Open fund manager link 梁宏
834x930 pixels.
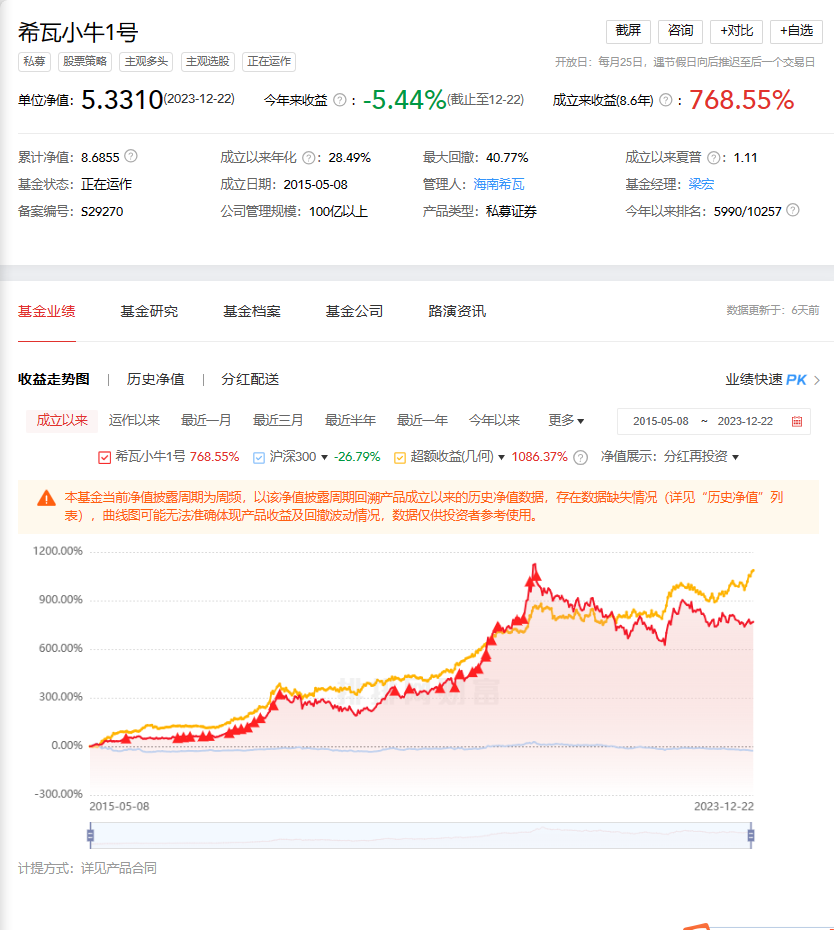click(701, 184)
